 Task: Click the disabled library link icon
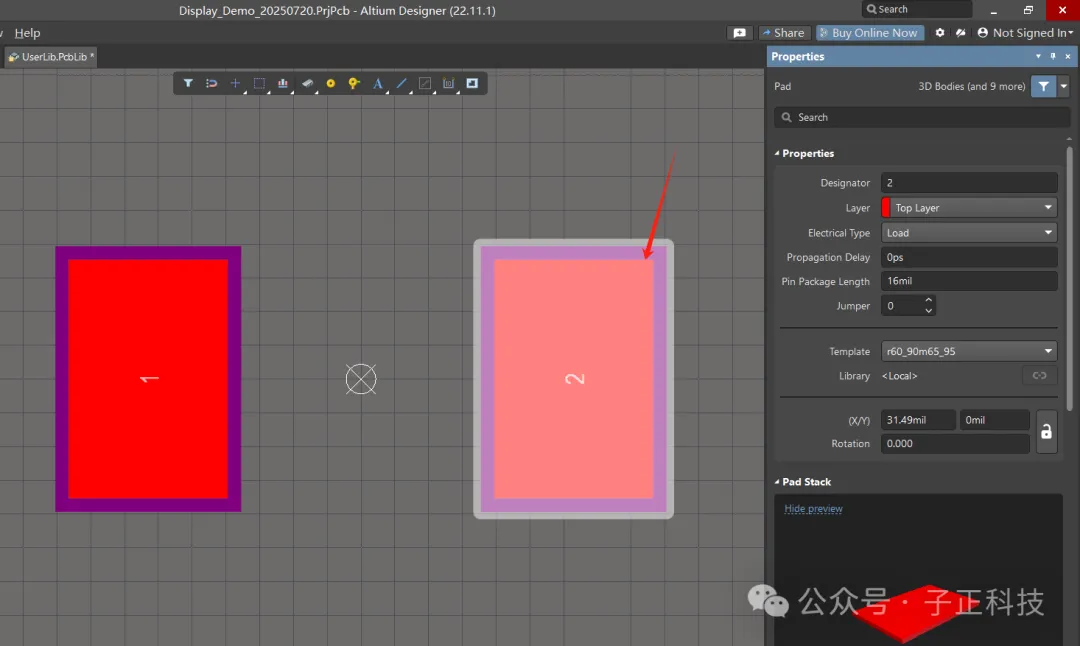[x=1039, y=375]
